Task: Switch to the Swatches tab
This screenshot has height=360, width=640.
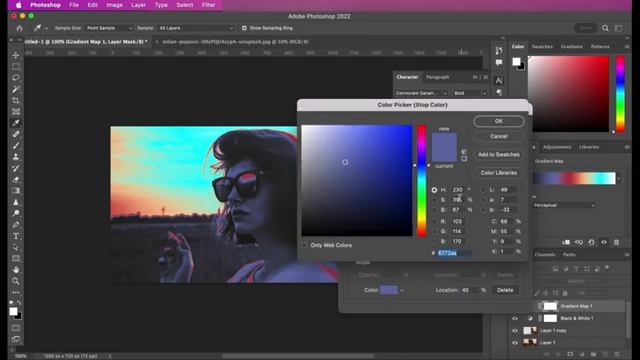Action: click(x=542, y=47)
